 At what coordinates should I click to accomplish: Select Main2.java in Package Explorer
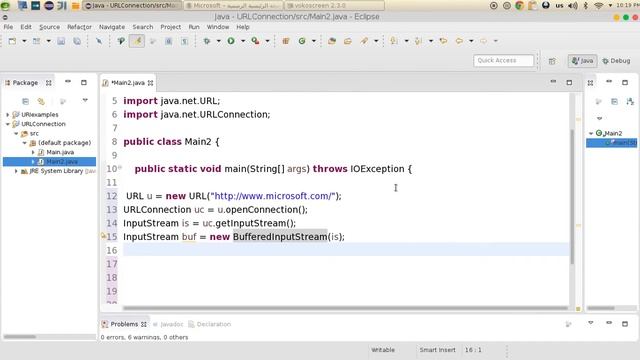(62, 162)
